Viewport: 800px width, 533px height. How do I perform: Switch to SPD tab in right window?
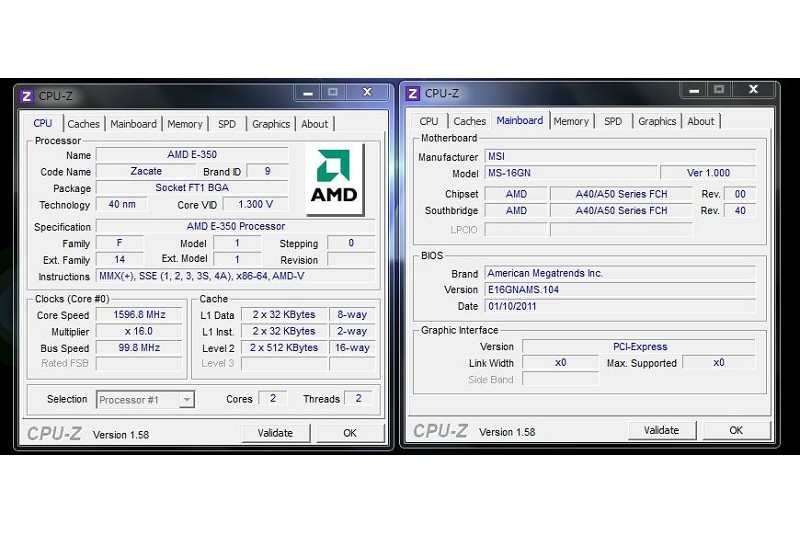(613, 121)
